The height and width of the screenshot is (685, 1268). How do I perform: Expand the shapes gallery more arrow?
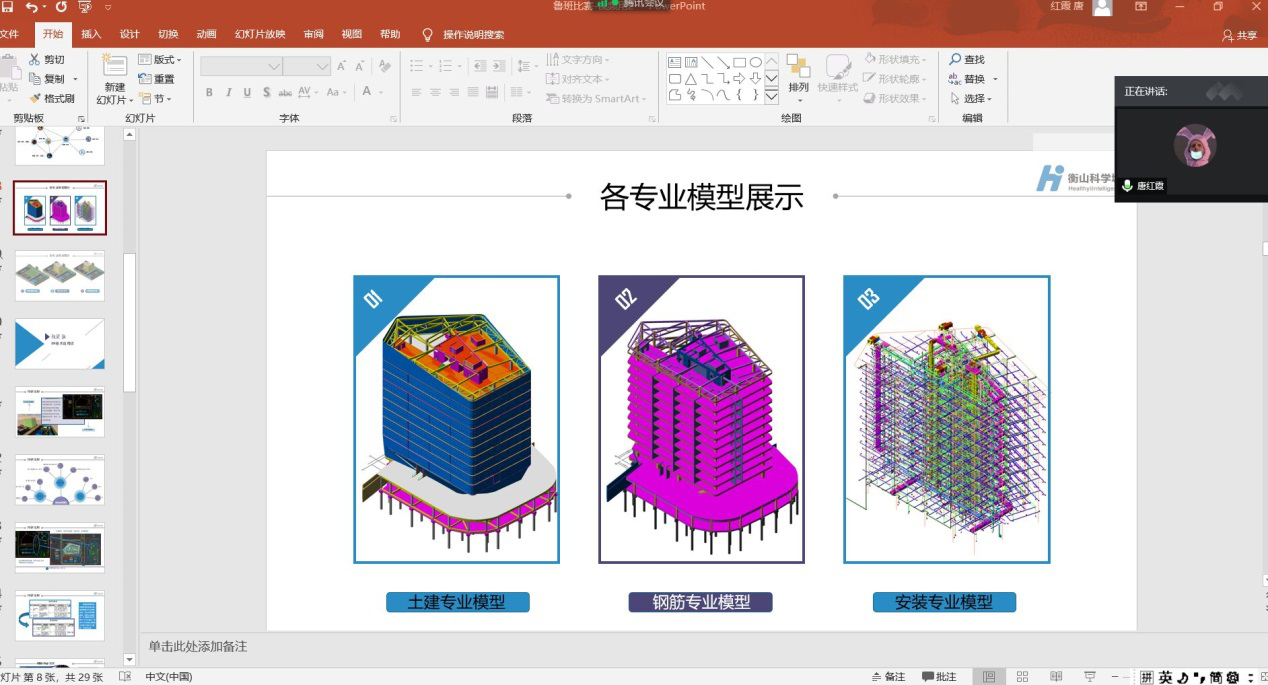771,98
